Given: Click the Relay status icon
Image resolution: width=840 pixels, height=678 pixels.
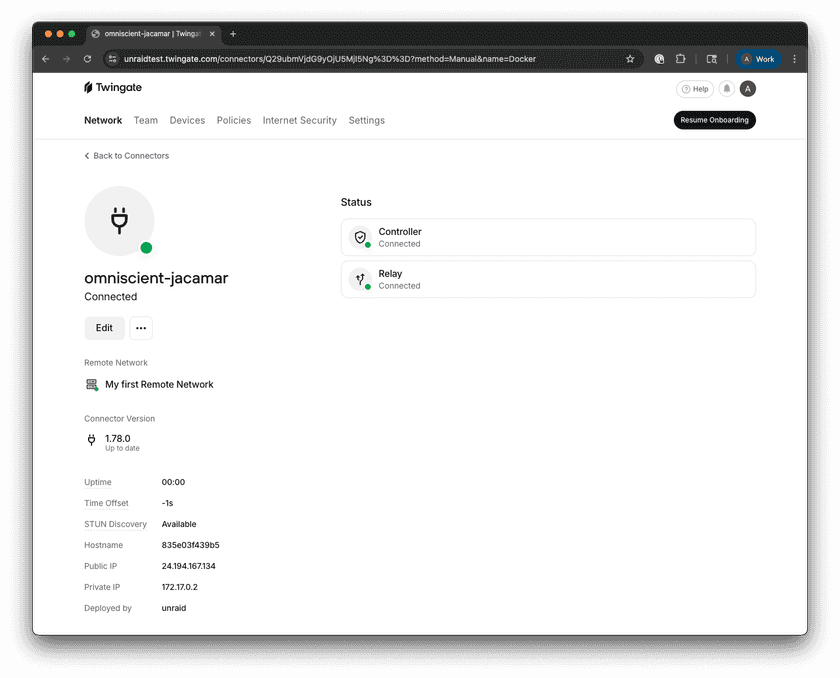Looking at the screenshot, I should tap(360, 280).
